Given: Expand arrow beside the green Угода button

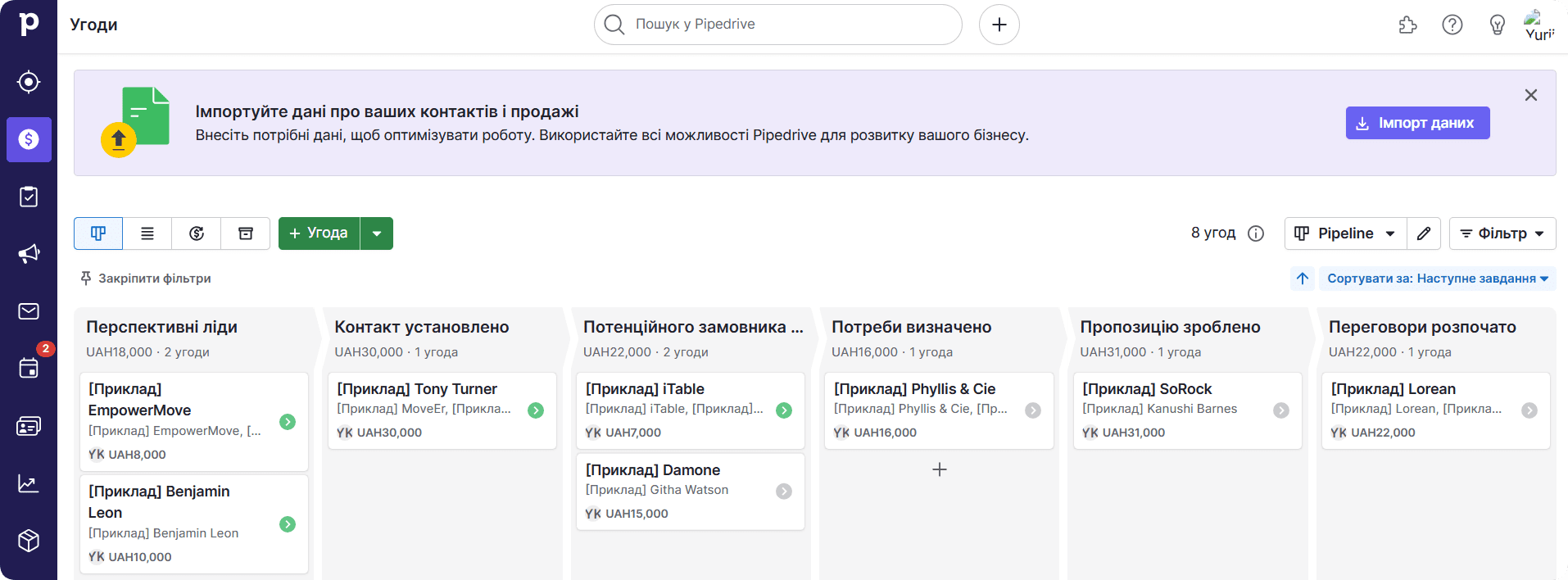Looking at the screenshot, I should coord(377,233).
